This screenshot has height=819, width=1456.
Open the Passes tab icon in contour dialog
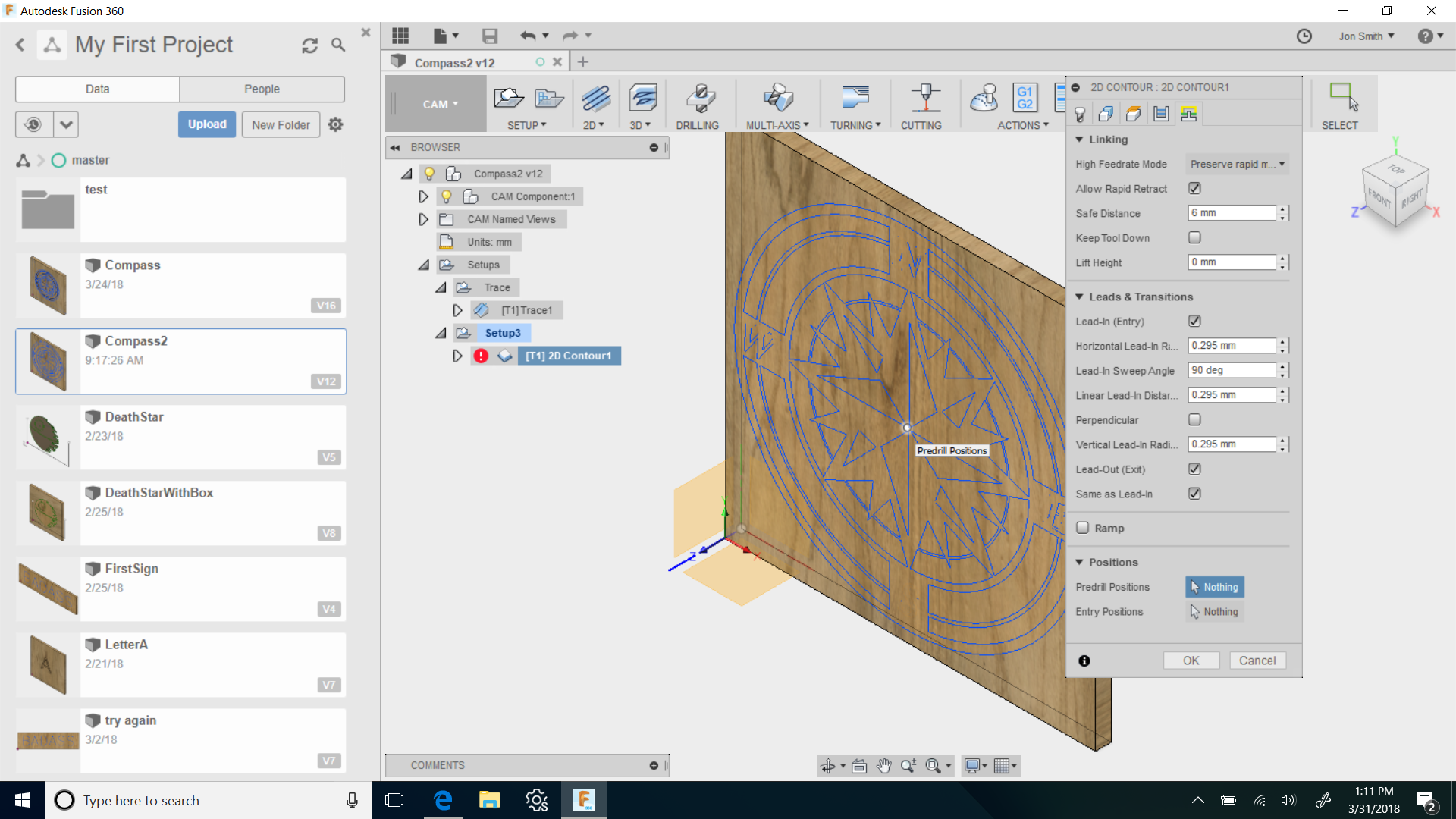(x=1160, y=114)
